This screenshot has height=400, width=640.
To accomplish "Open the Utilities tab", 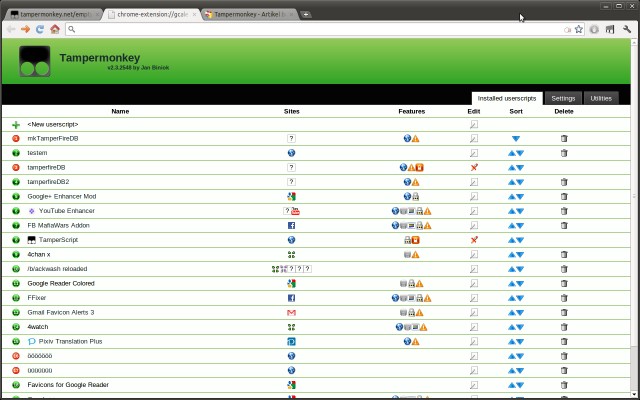I will tap(601, 98).
